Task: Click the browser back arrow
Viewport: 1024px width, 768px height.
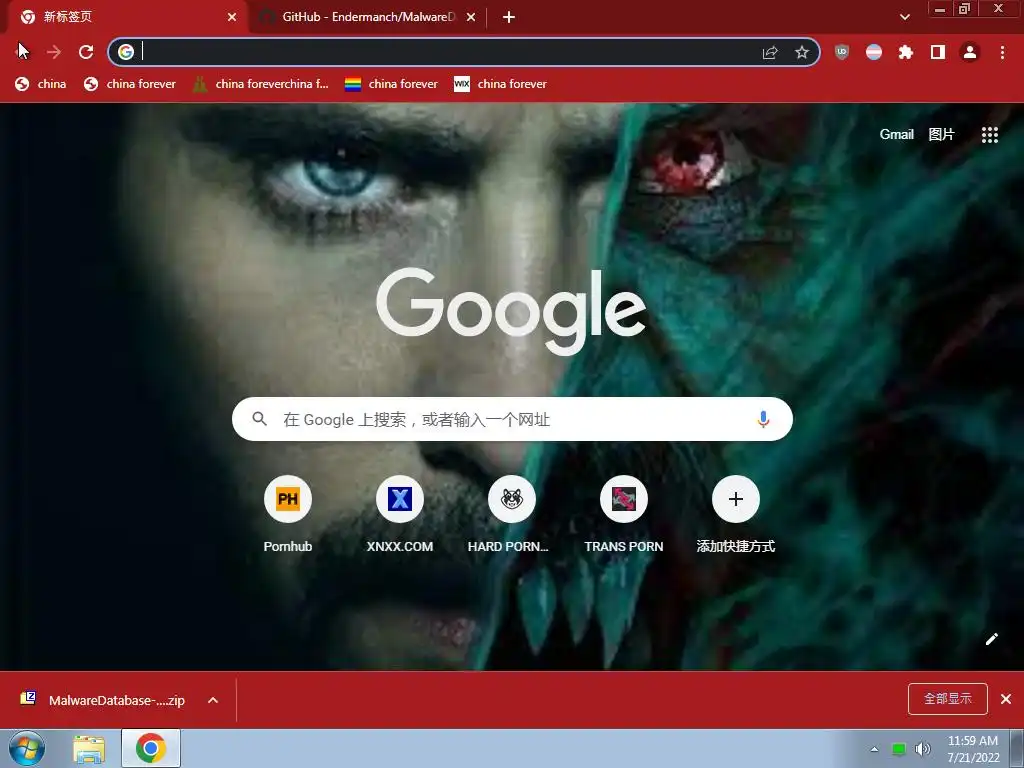Action: 21,52
